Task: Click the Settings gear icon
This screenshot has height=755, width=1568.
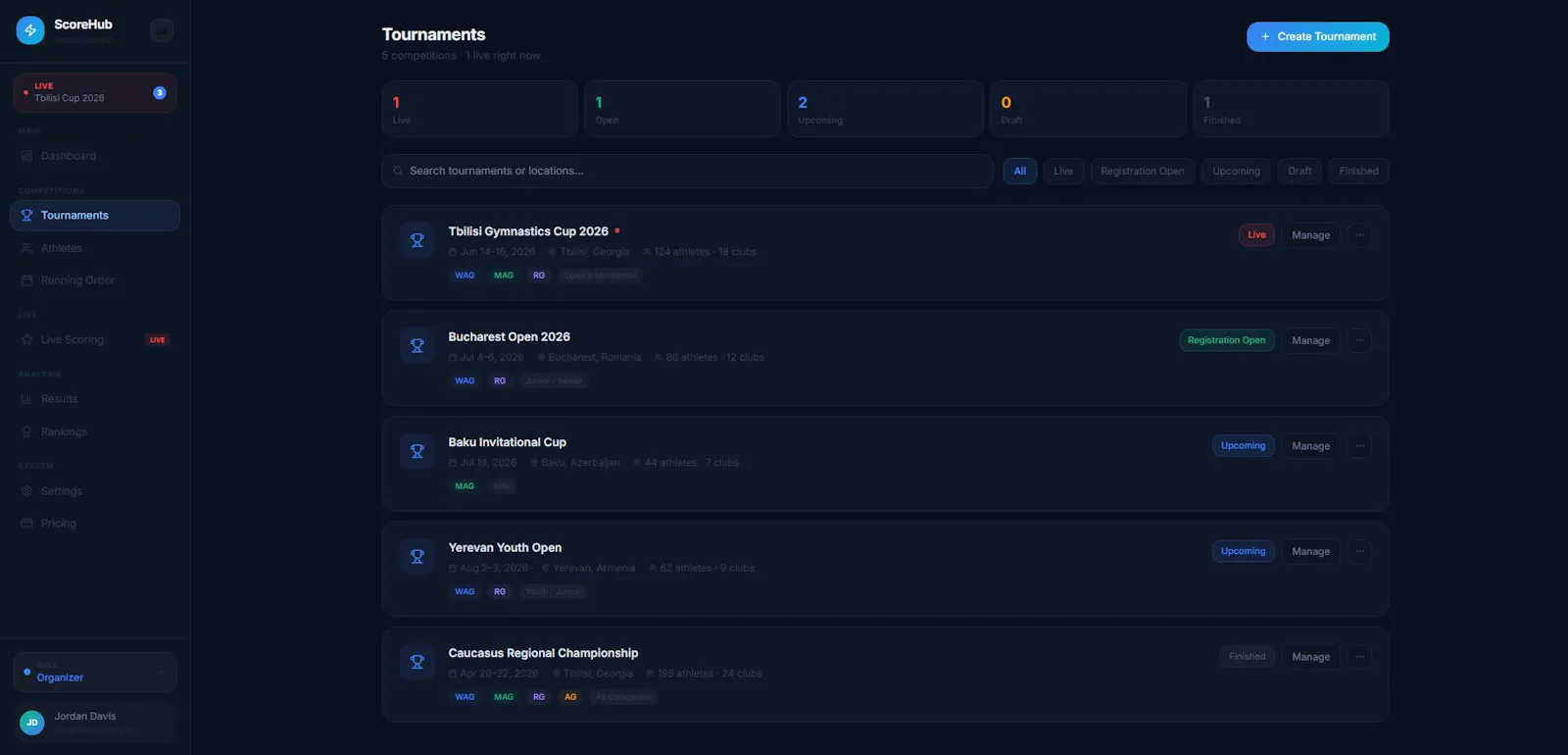Action: (26, 491)
